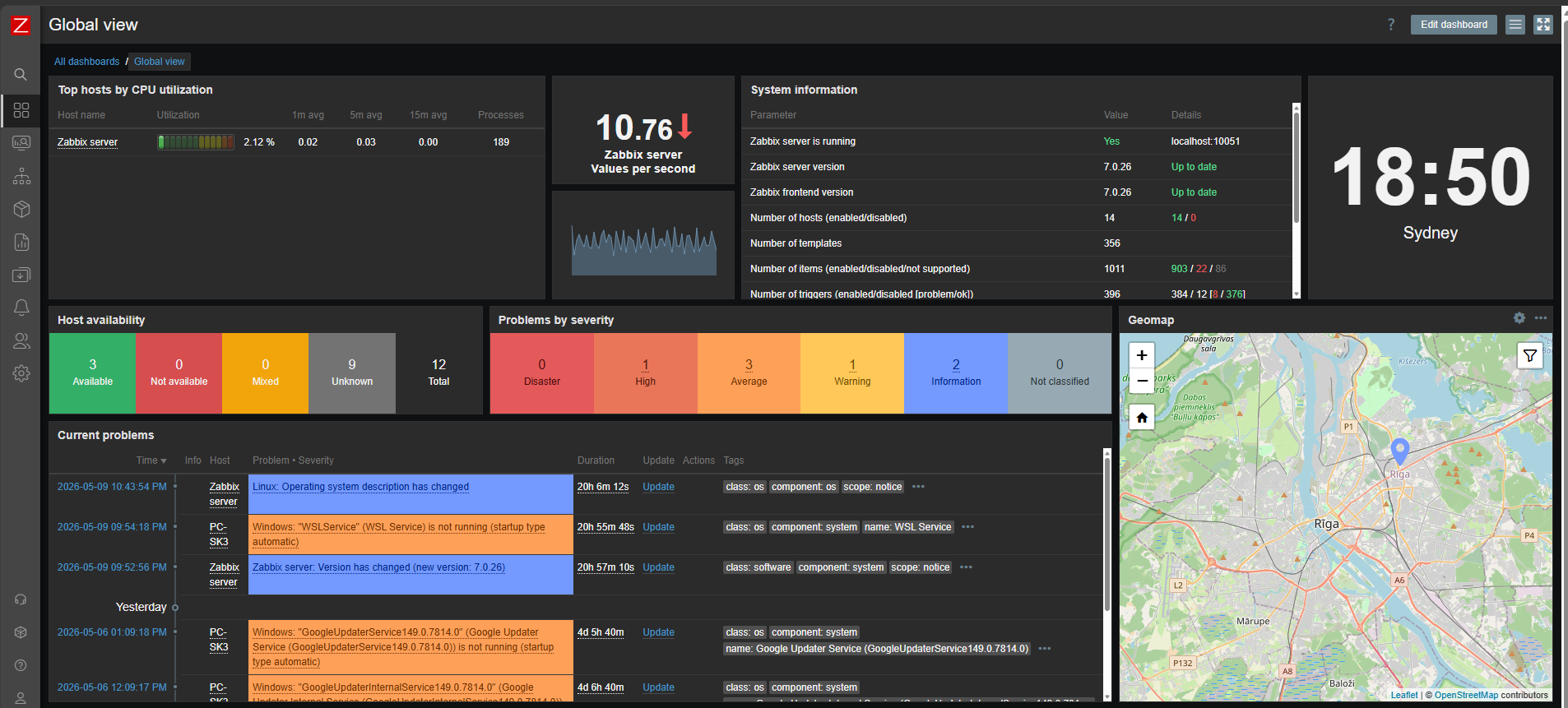The width and height of the screenshot is (1568, 708).
Task: Click the High severity tile
Action: pos(646,373)
